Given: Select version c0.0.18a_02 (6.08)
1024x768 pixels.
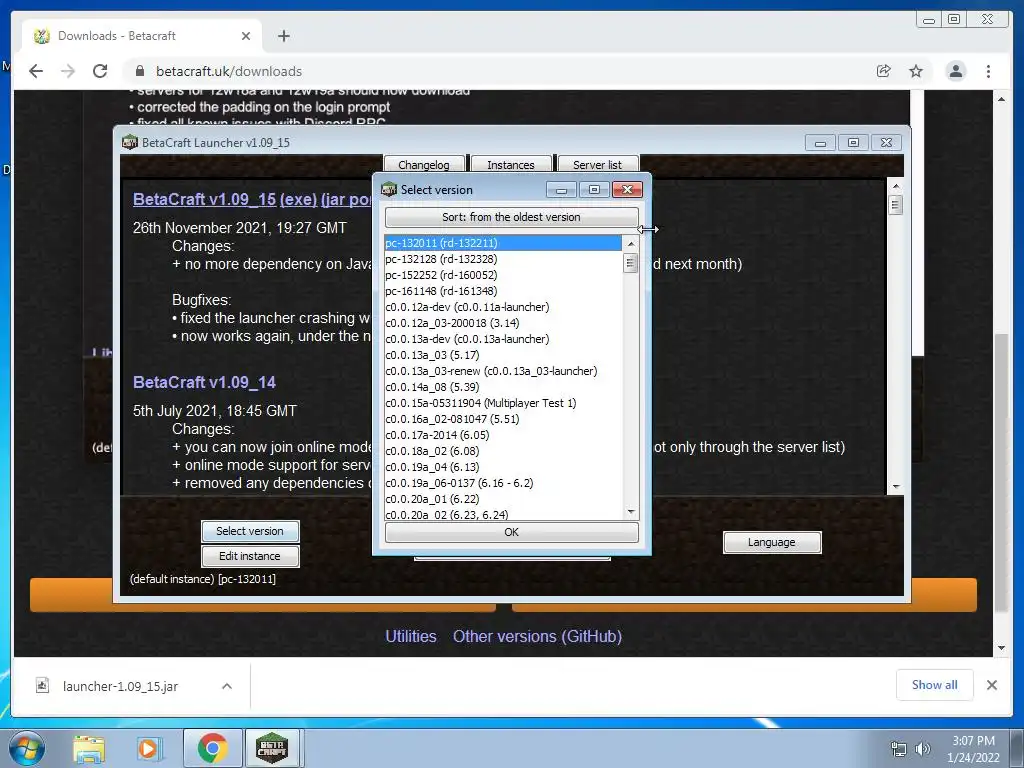Looking at the screenshot, I should click(x=503, y=451).
